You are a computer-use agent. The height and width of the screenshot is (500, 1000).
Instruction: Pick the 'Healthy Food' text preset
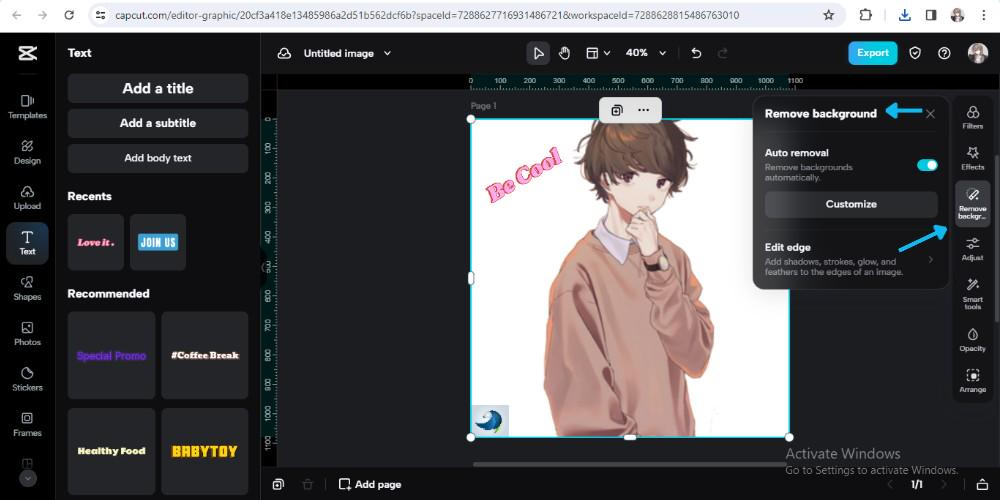(112, 452)
